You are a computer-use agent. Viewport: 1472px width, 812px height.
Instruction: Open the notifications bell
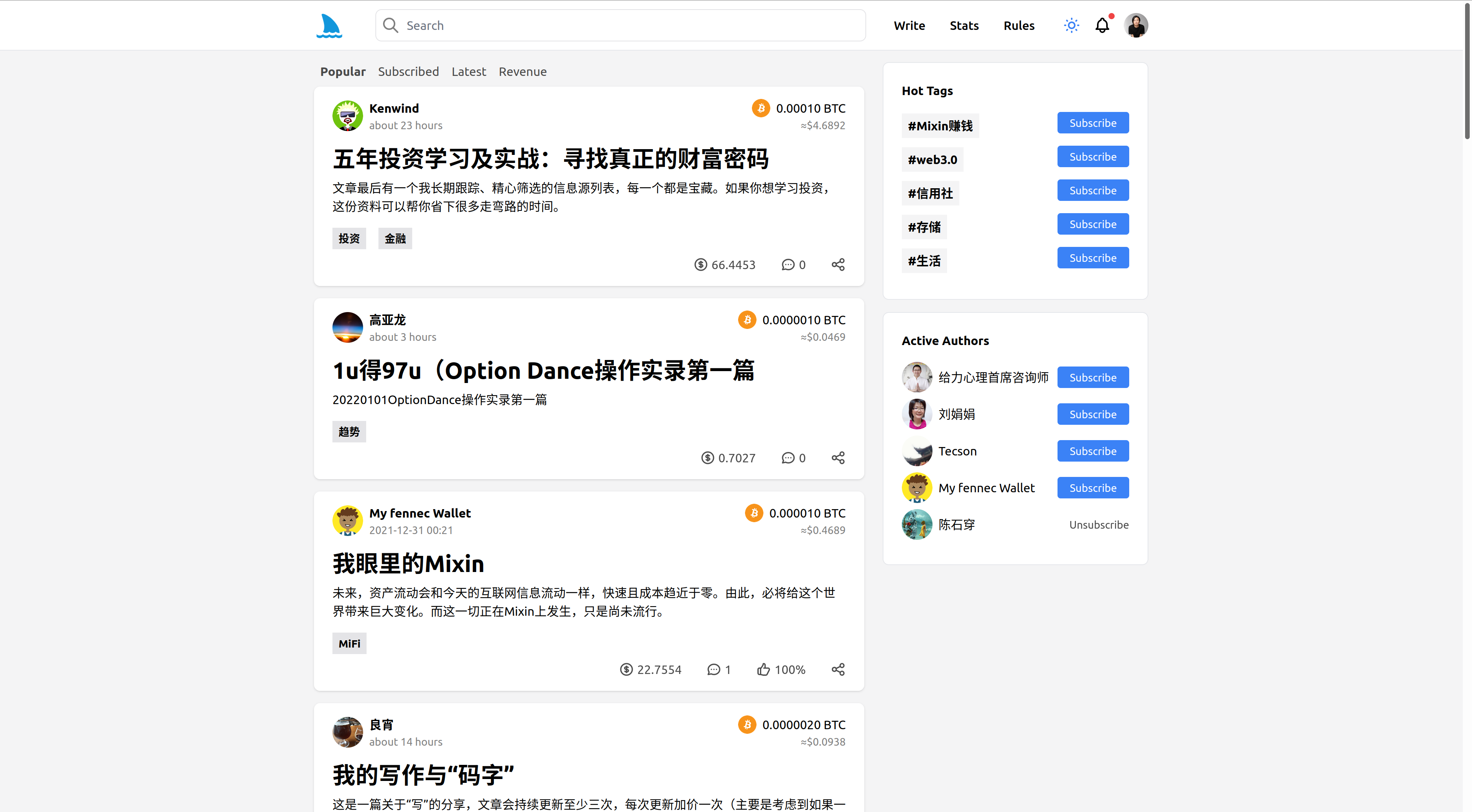1102,26
